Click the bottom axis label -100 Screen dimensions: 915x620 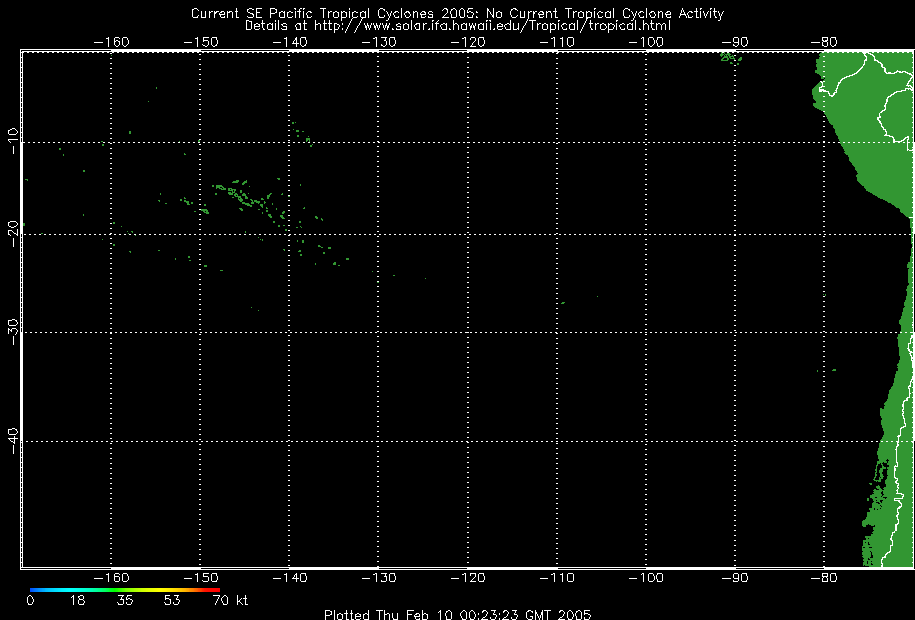tap(645, 577)
